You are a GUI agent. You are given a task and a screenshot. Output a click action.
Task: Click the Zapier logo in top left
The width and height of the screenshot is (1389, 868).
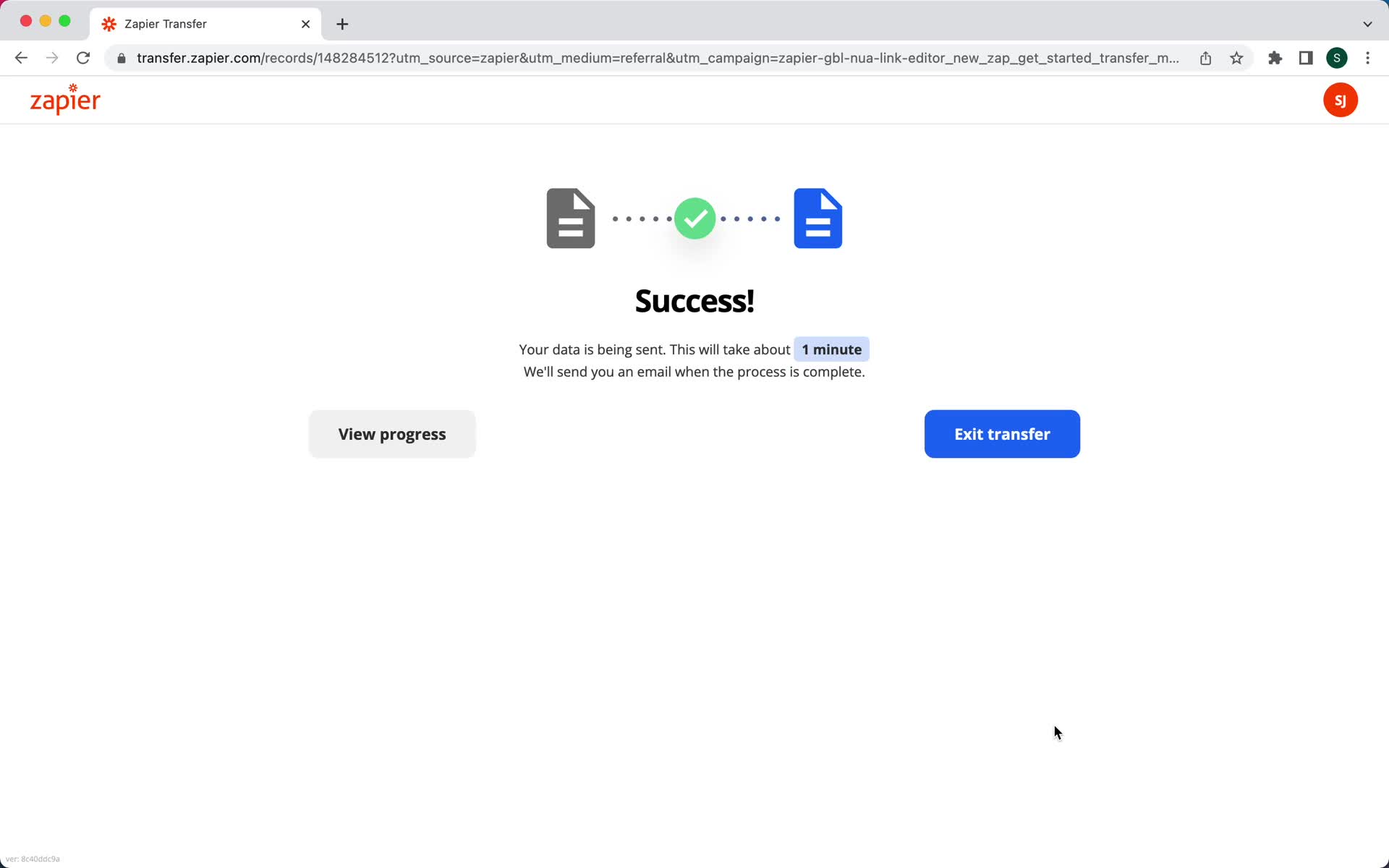coord(64,100)
